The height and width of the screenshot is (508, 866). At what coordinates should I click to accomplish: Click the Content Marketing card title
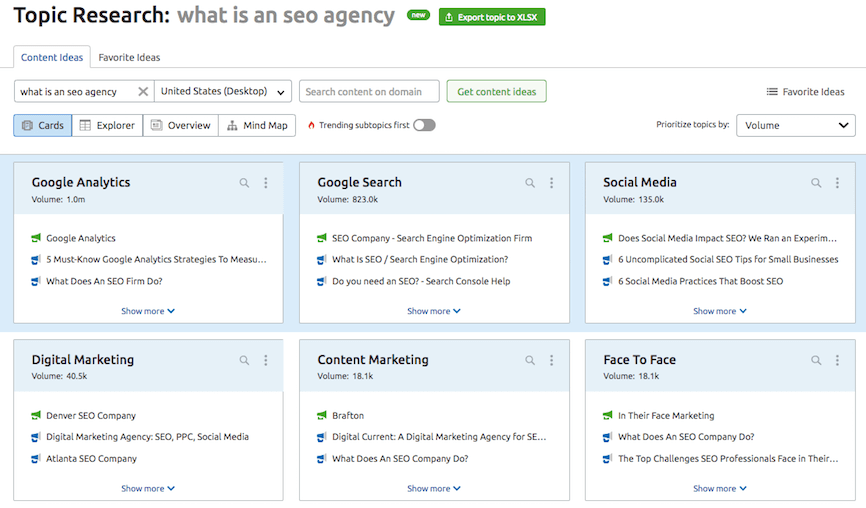(x=373, y=359)
